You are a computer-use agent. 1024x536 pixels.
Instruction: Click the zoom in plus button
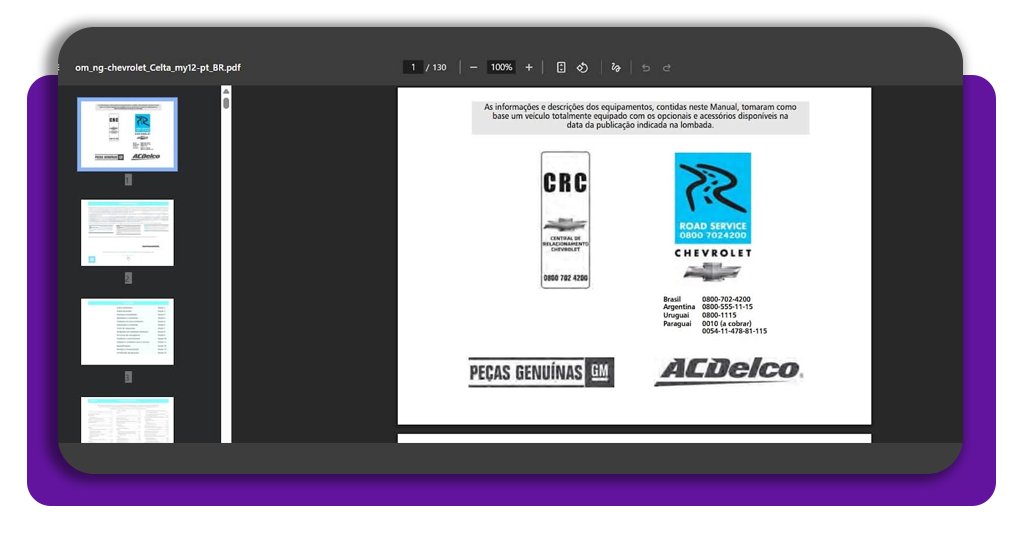(x=529, y=67)
